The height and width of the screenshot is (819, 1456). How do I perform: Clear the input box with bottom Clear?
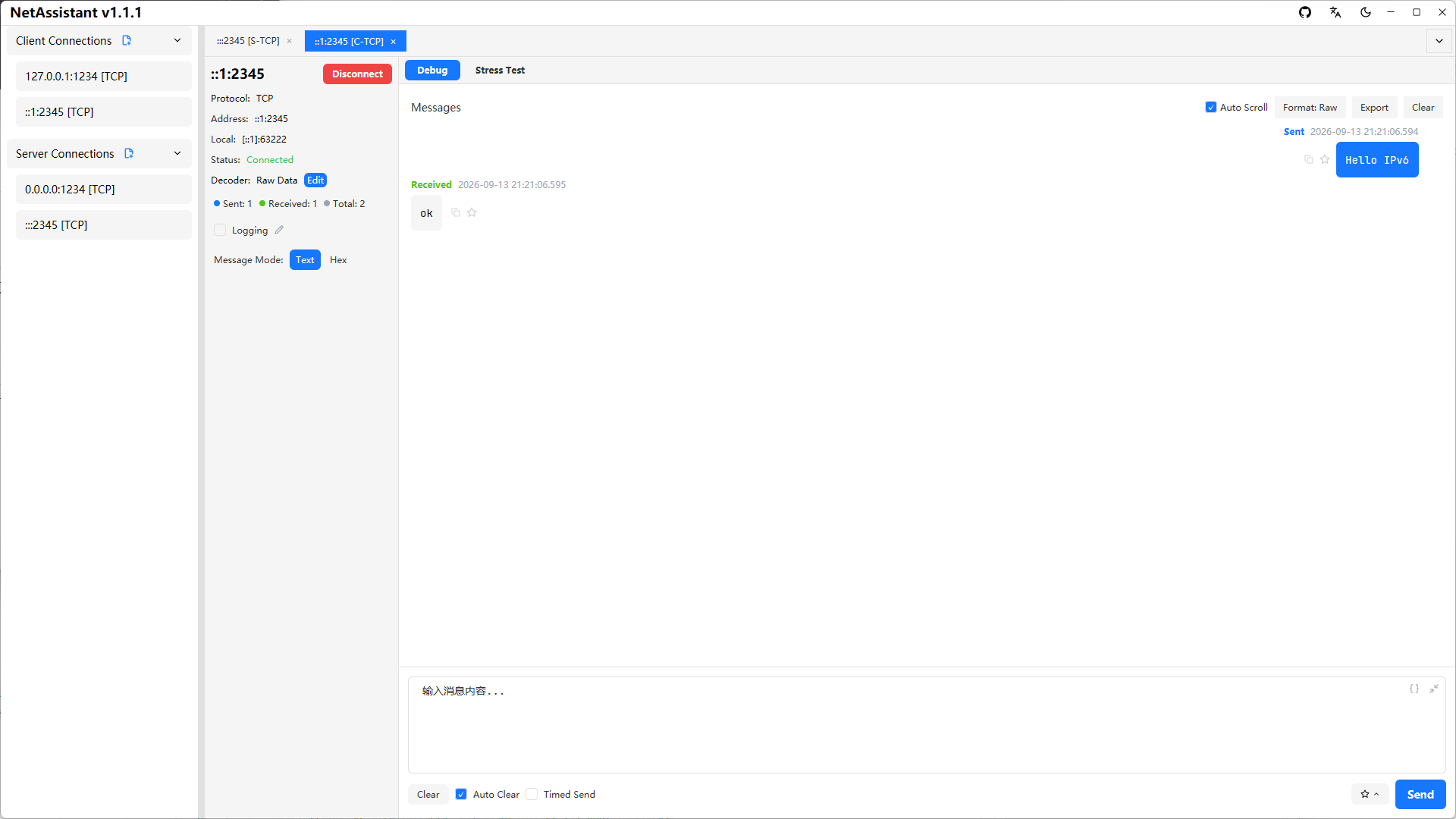(x=428, y=794)
